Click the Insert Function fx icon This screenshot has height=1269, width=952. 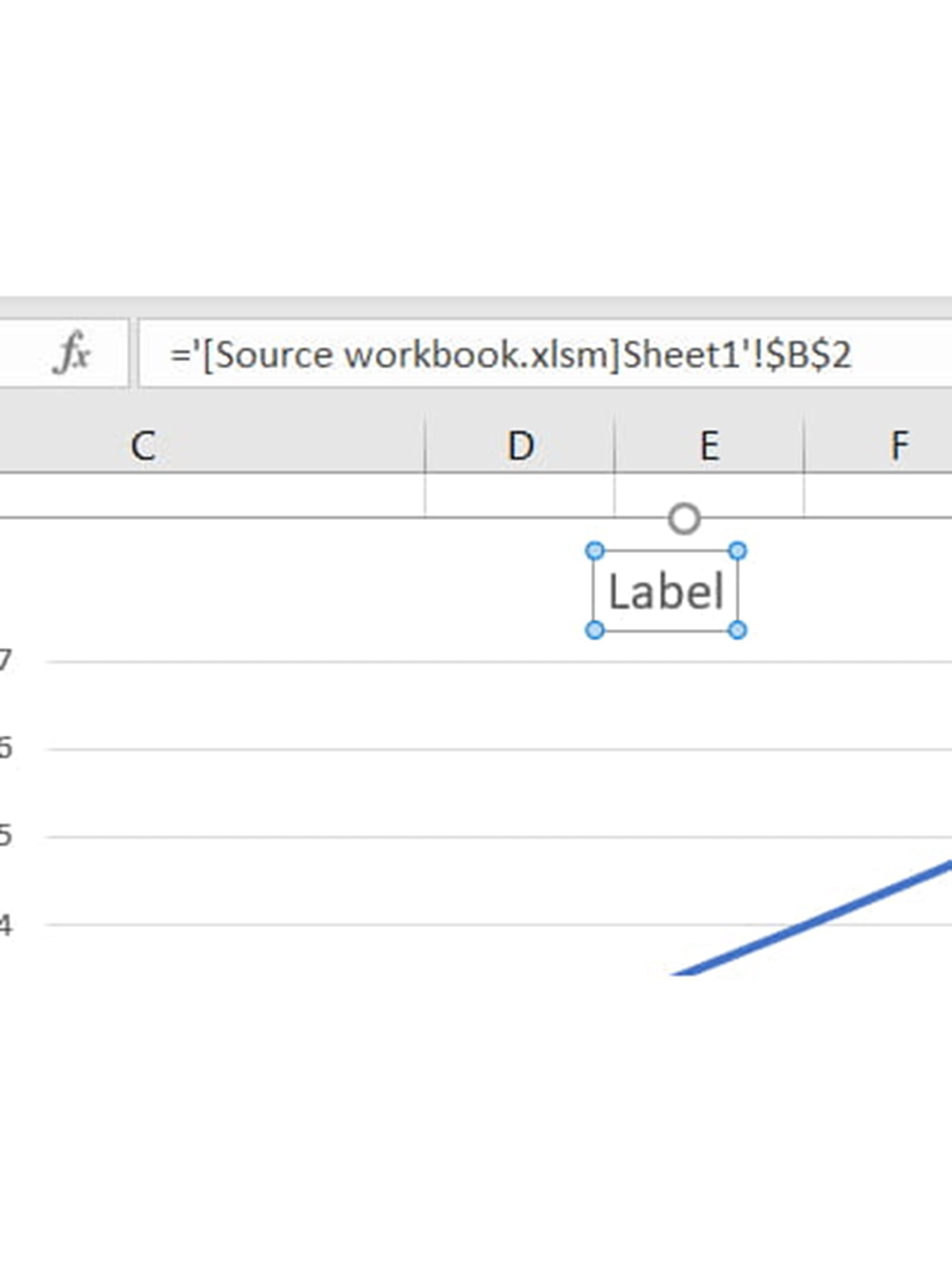72,354
